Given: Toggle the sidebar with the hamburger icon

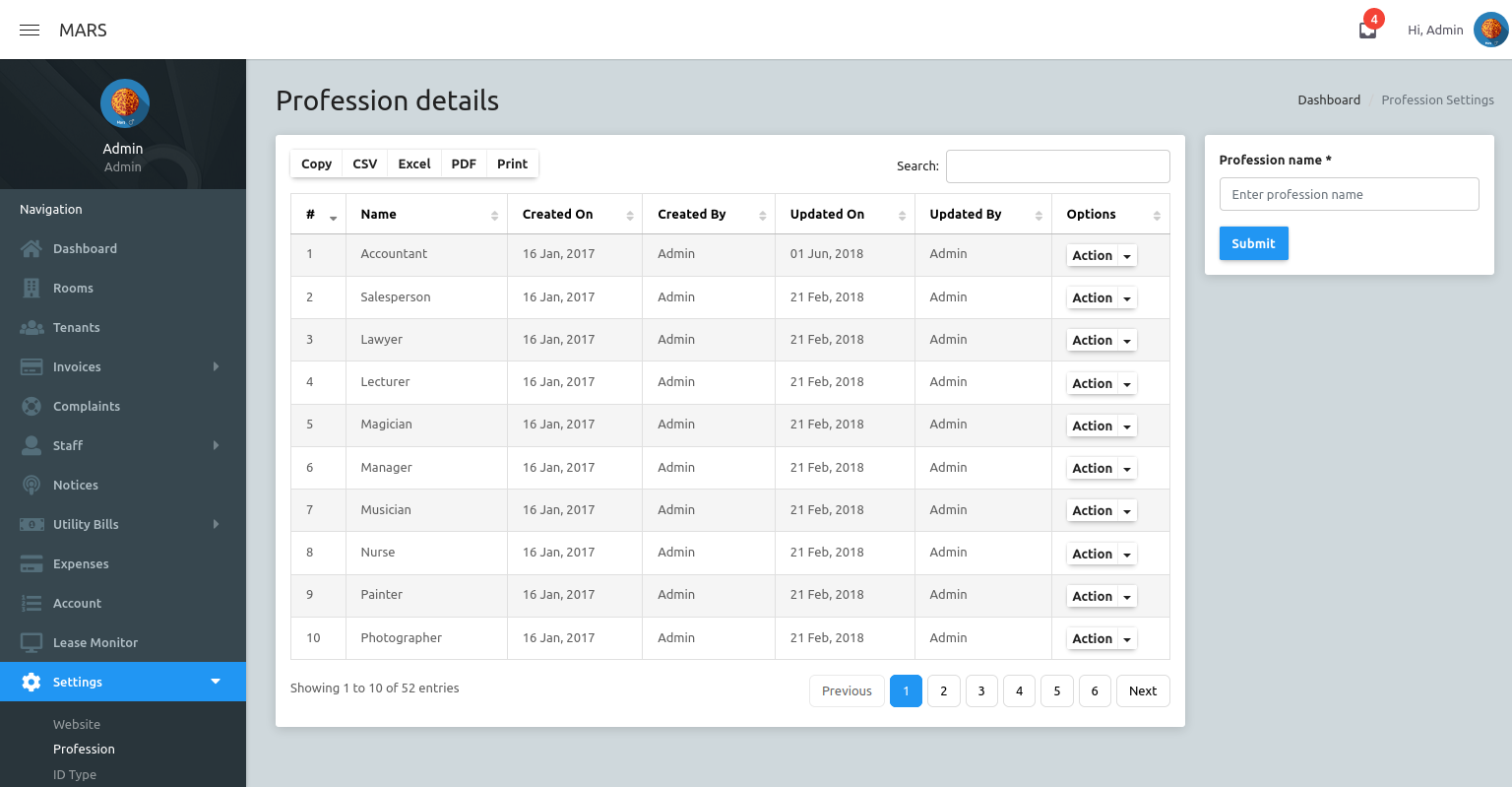Looking at the screenshot, I should point(29,30).
